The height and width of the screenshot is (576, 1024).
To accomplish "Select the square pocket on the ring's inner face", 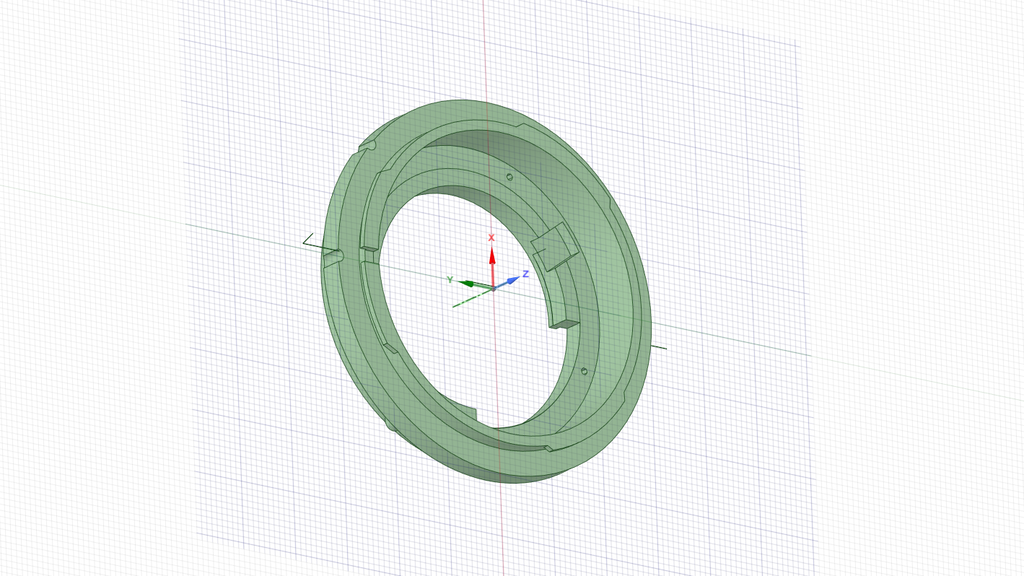I will pos(554,246).
